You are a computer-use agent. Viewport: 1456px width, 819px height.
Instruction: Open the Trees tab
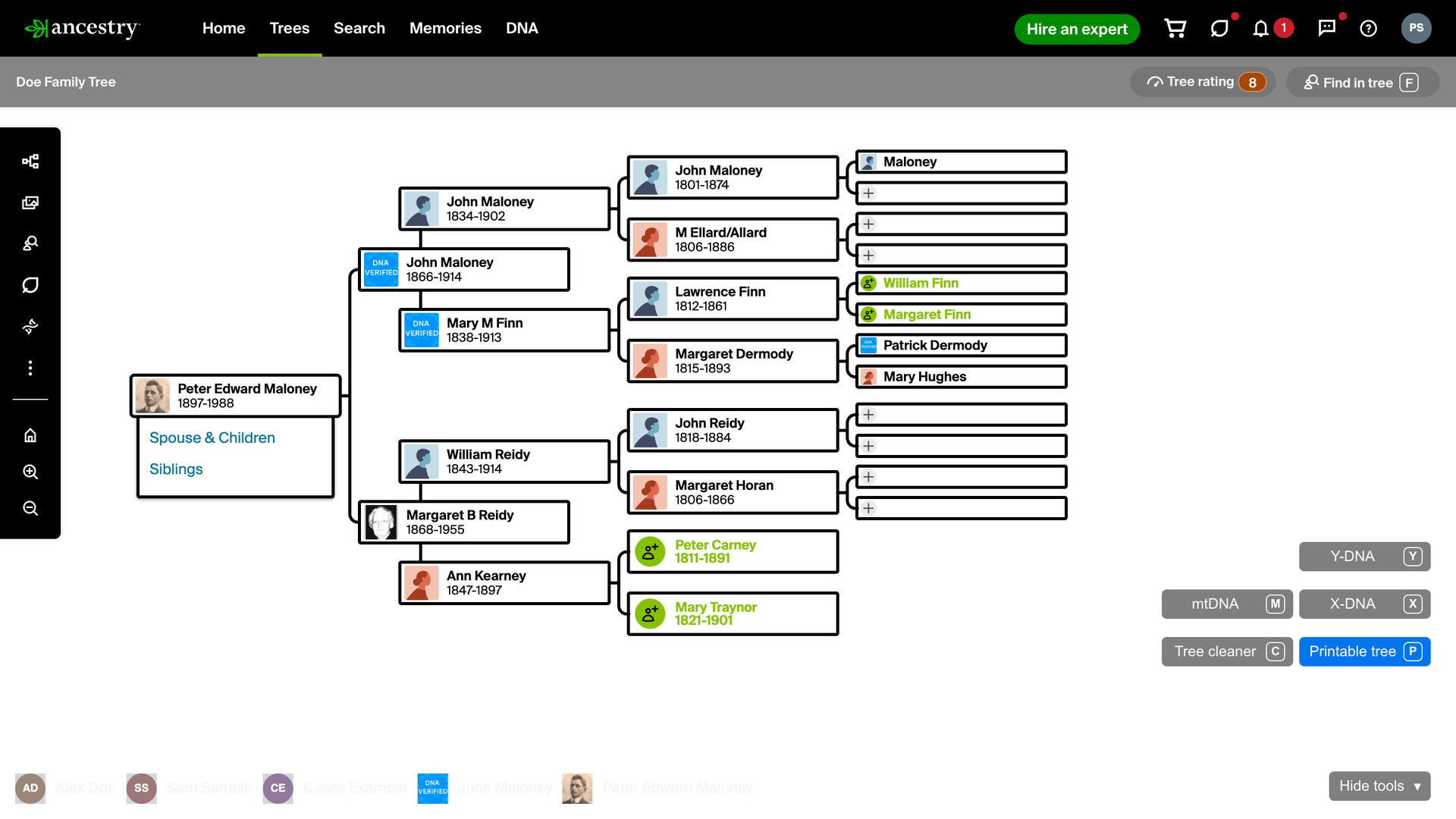click(x=290, y=28)
